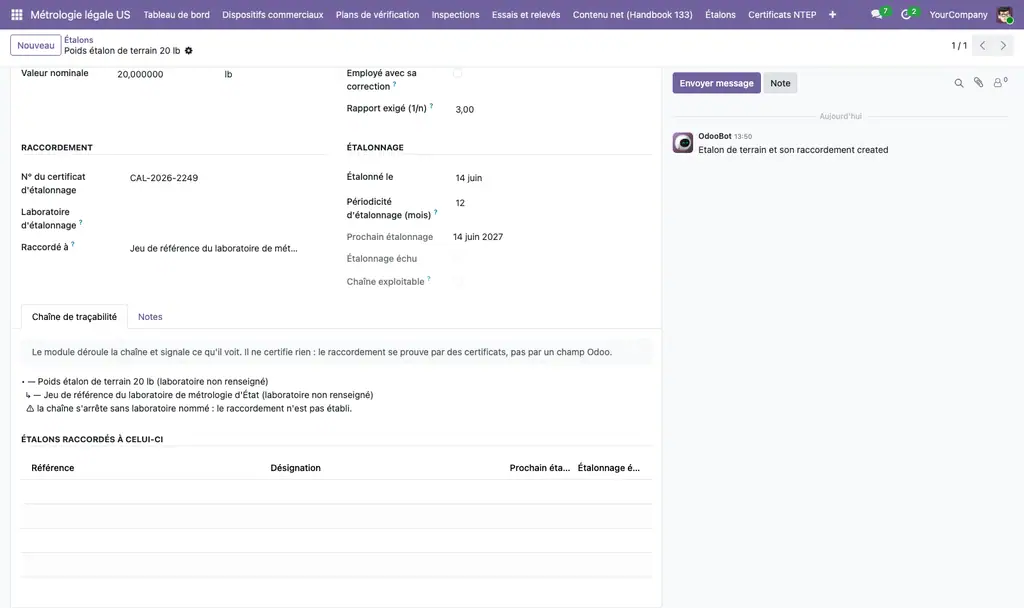Go to the next record arrow
Screen dimensions: 1024x608
click(x=1003, y=46)
